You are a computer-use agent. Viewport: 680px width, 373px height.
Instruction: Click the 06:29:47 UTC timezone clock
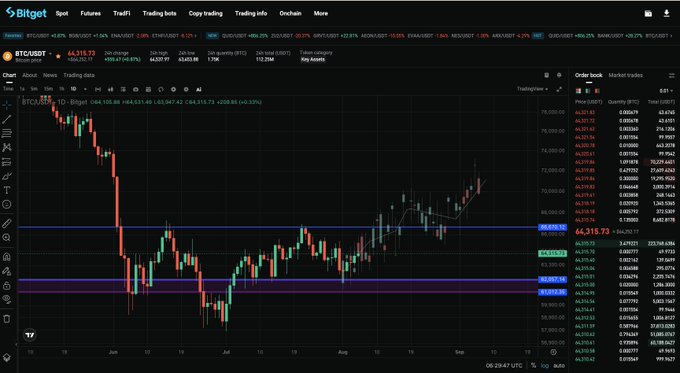(504, 366)
